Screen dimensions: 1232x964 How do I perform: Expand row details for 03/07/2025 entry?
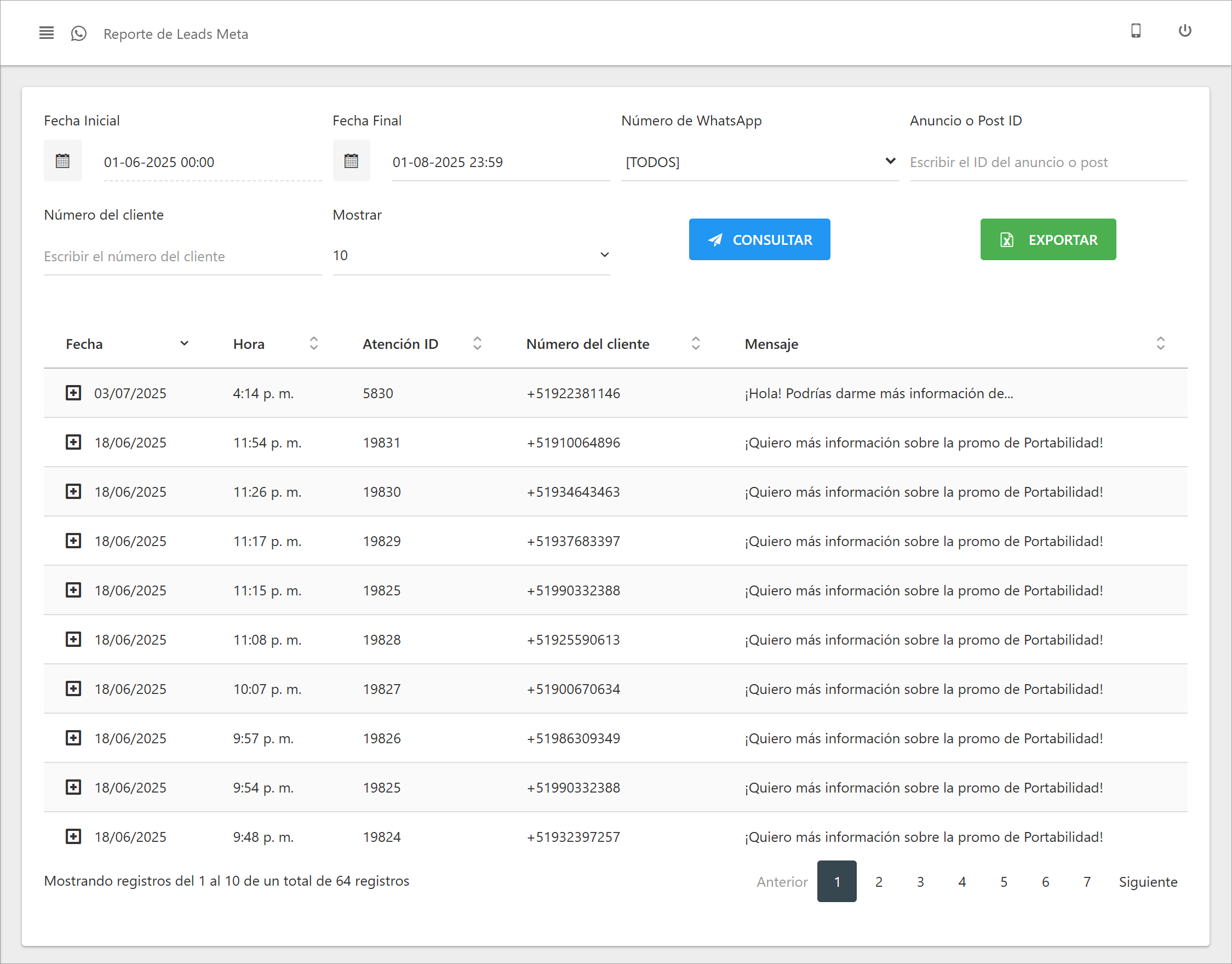[x=73, y=393]
